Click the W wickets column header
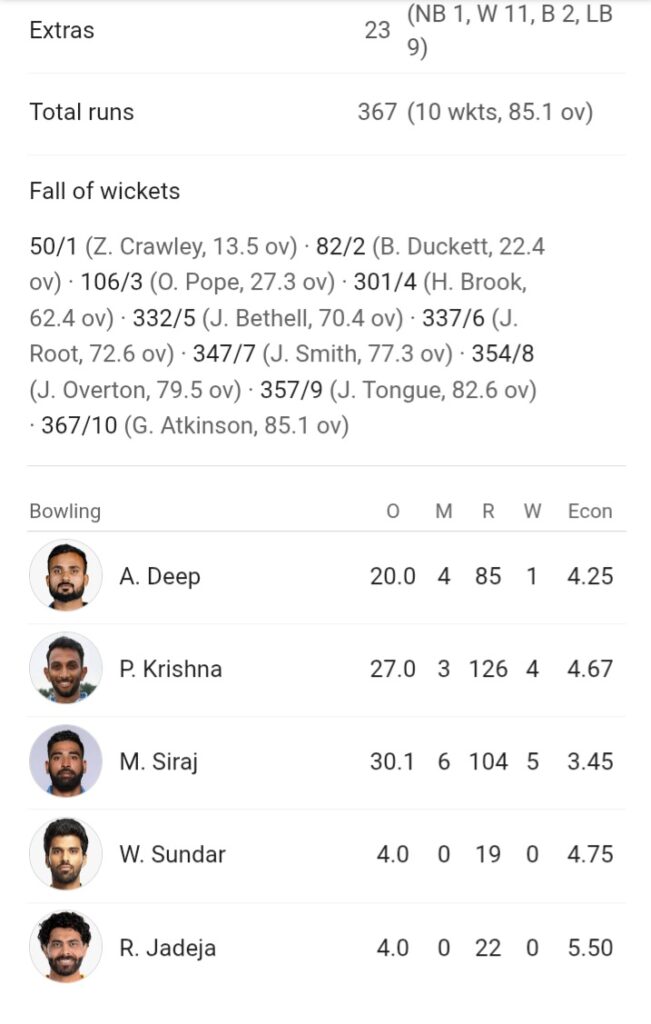Screen dimensions: 651x1024 click(532, 511)
